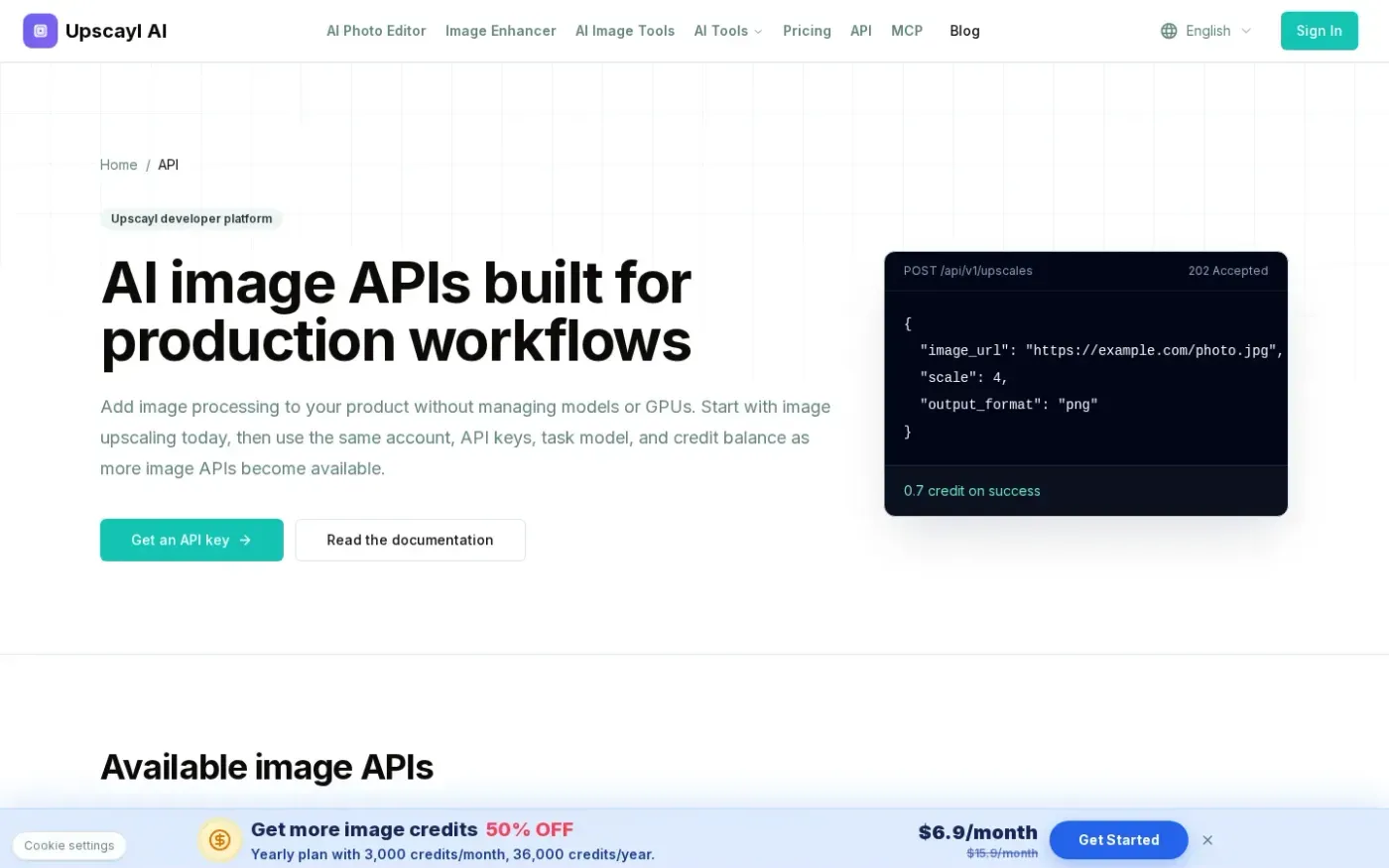
Task: Click the Available image APIs heading
Action: coord(267,767)
